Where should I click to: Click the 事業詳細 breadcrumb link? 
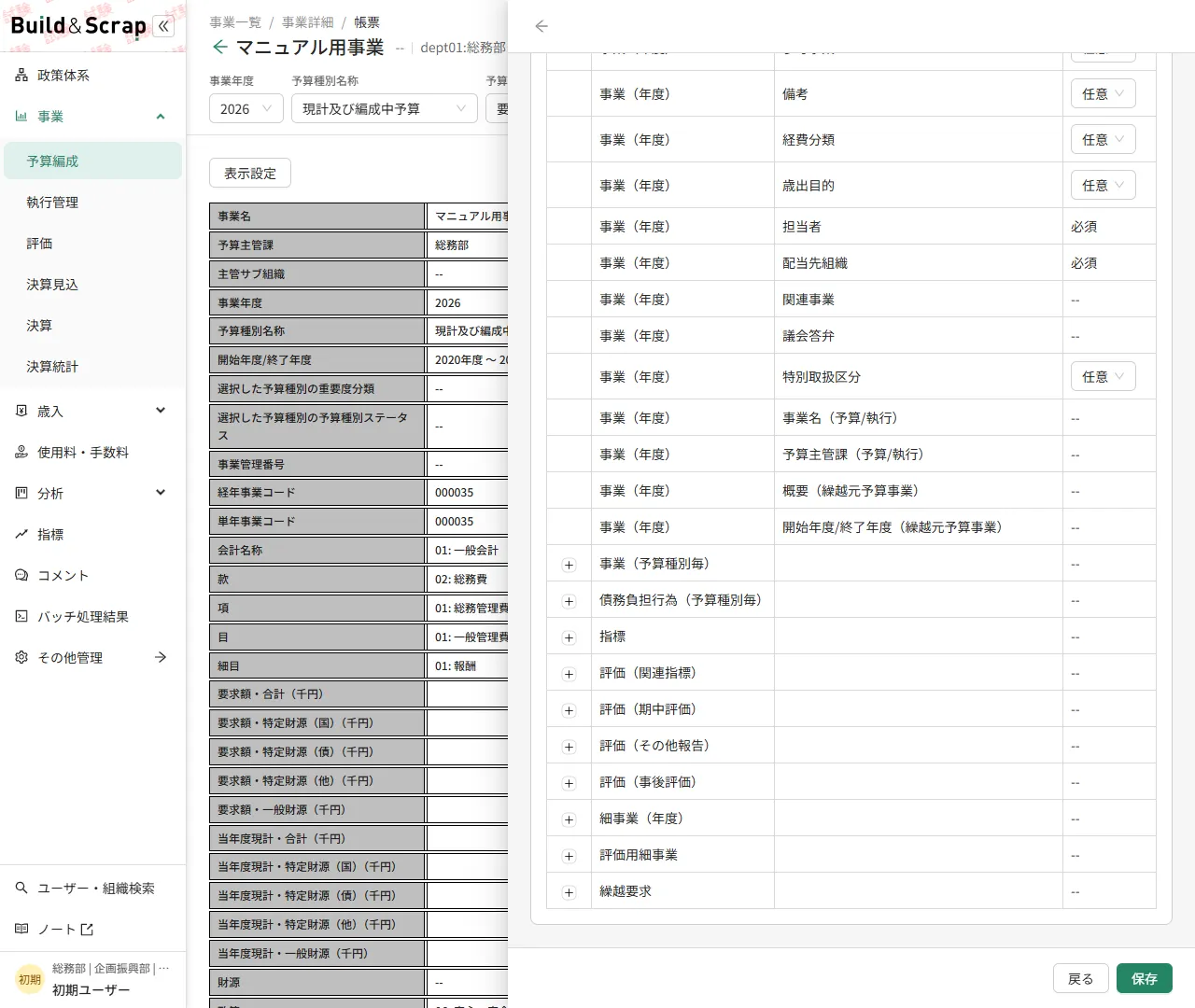point(308,22)
